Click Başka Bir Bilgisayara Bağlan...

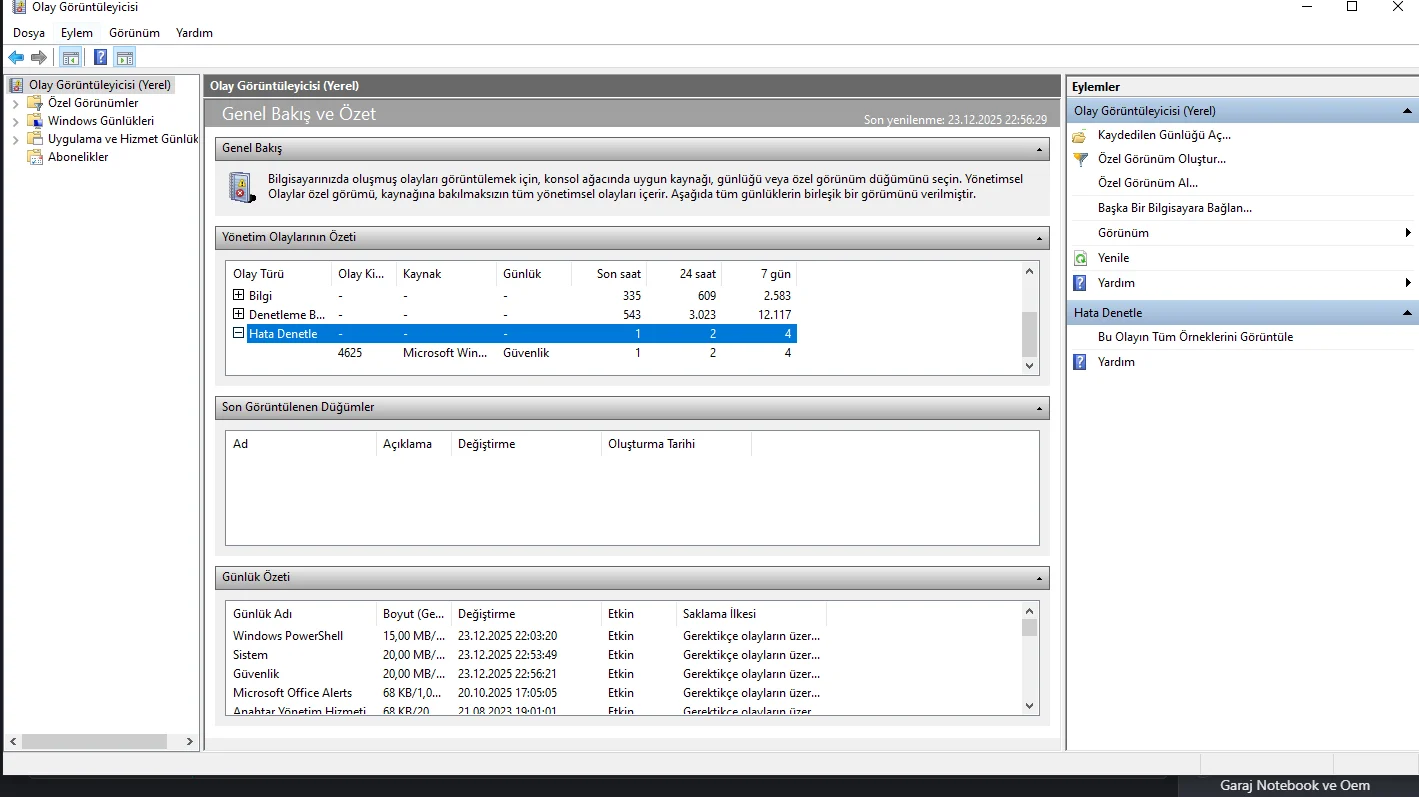click(x=1175, y=208)
